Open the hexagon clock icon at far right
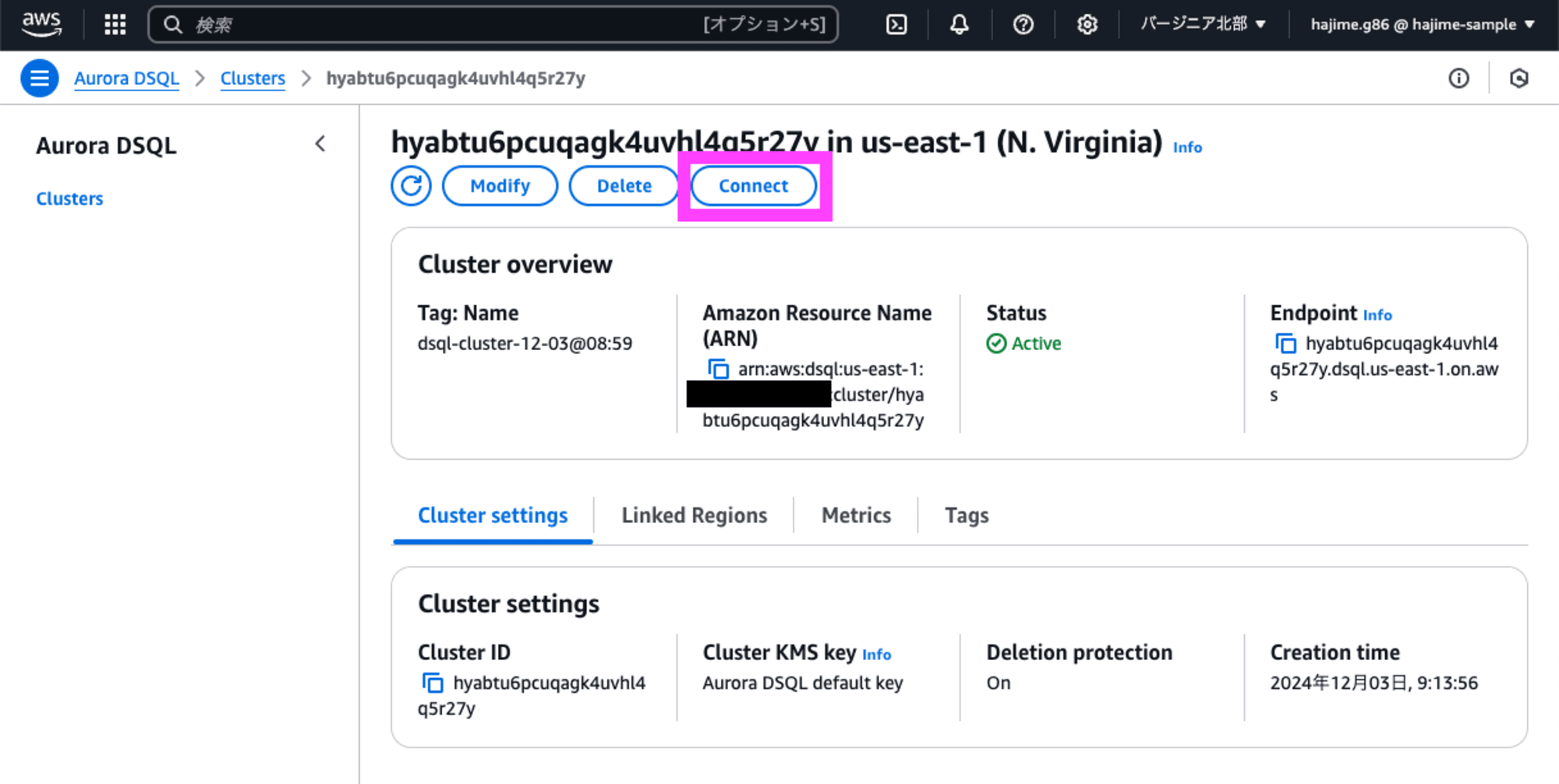 pyautogui.click(x=1519, y=78)
